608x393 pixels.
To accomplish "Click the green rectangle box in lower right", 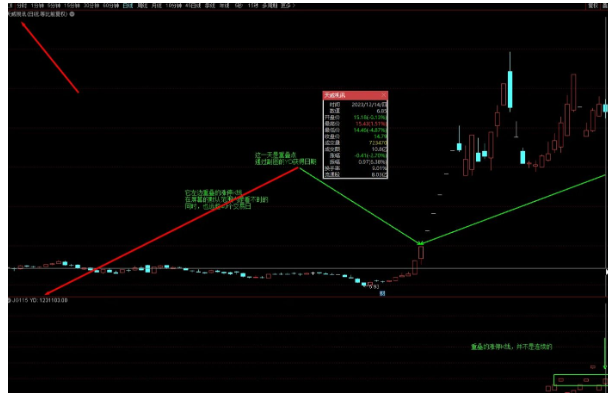I will (580, 380).
